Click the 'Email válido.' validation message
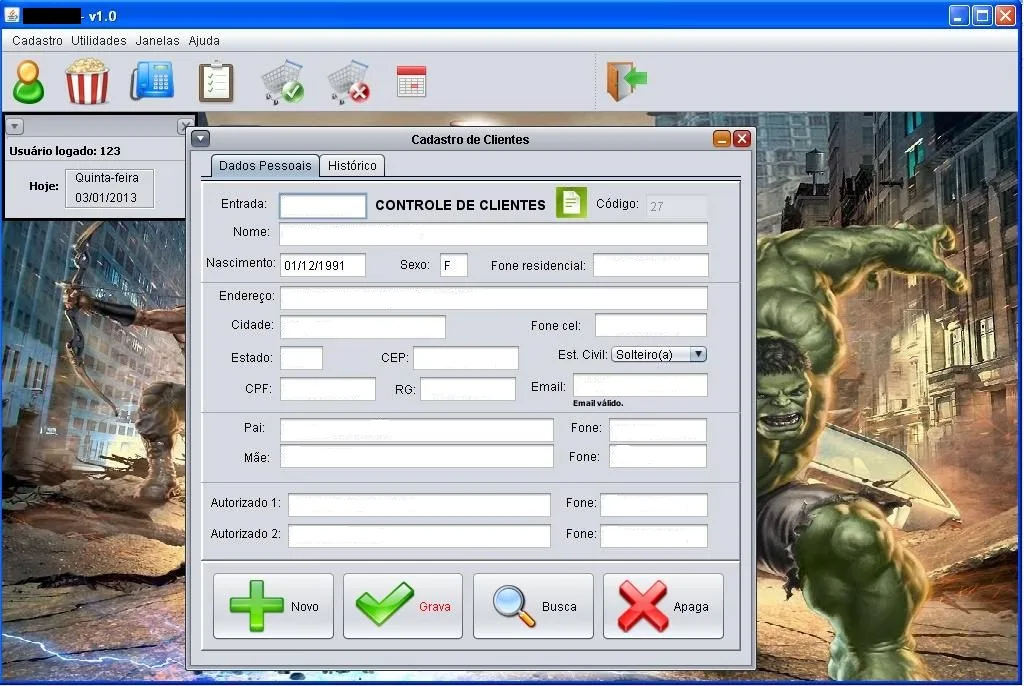Image resolution: width=1024 pixels, height=686 pixels. coord(598,403)
